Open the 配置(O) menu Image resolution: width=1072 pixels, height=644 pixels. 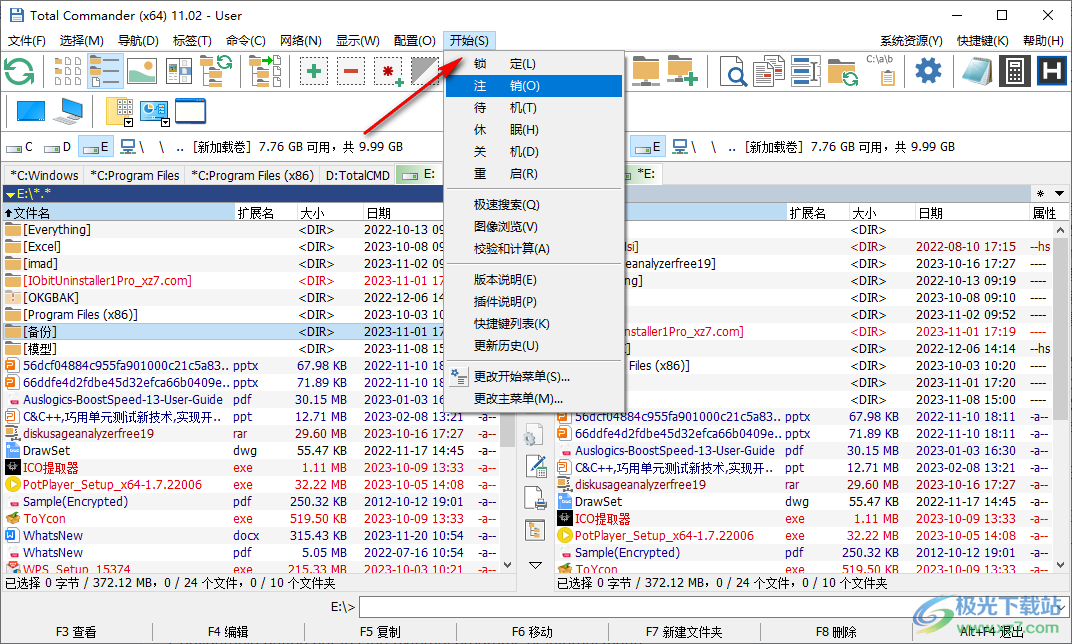(x=414, y=40)
